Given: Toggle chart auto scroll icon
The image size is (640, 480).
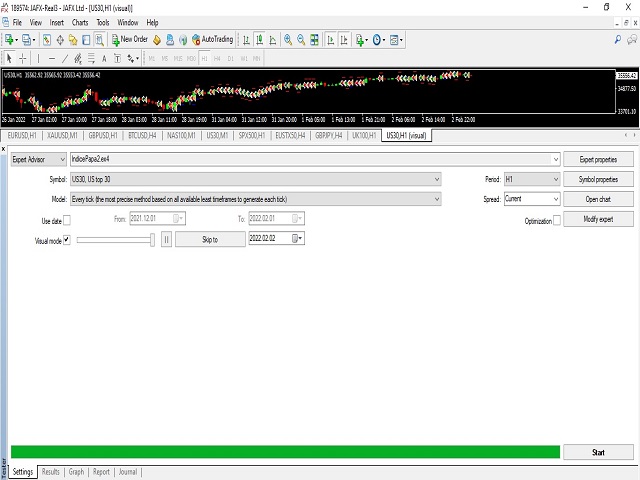Looking at the screenshot, I should (331, 40).
